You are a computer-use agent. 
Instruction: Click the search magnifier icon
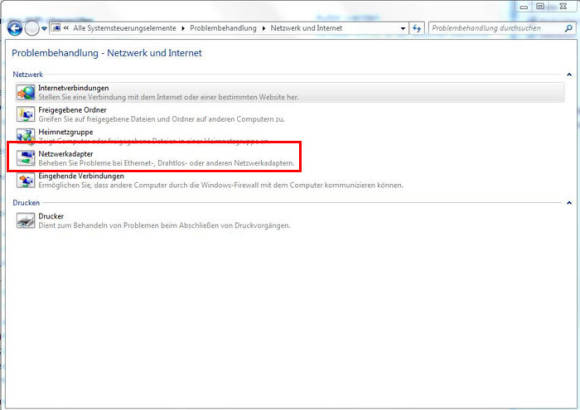click(569, 28)
